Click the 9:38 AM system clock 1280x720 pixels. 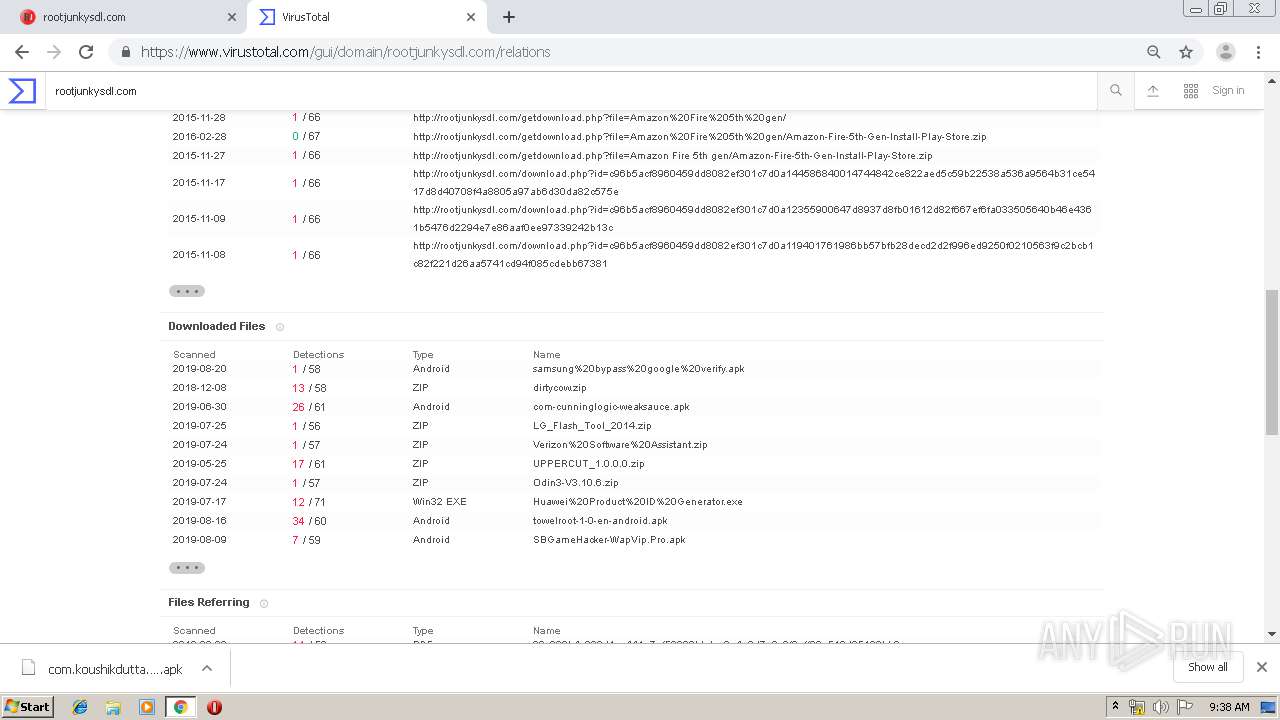(1229, 707)
